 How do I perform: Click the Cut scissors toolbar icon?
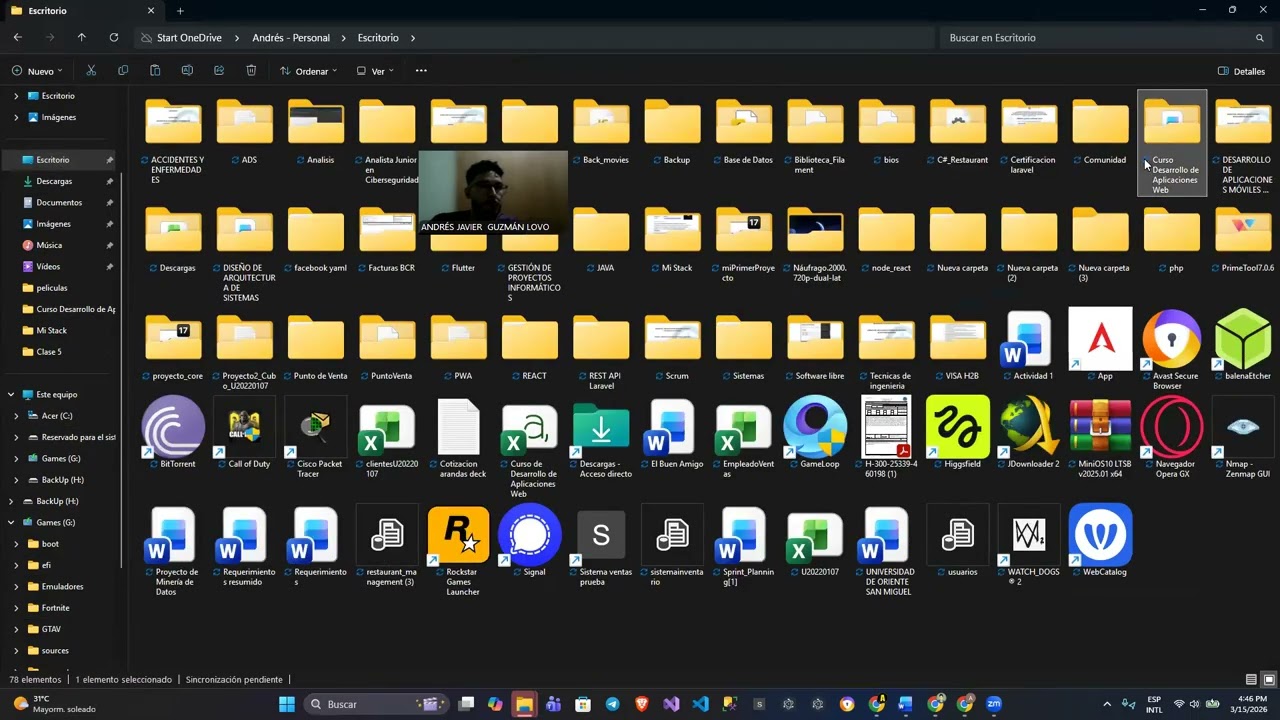tap(91, 71)
